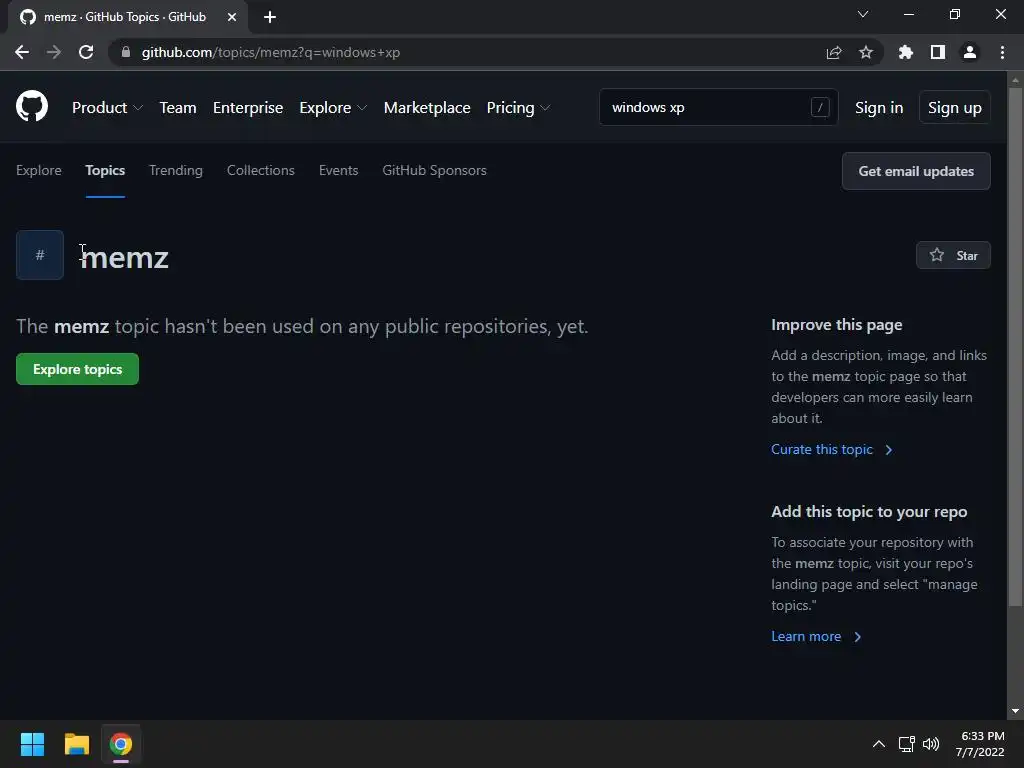This screenshot has width=1024, height=768.
Task: Click the Add this topic to your repo heading
Action: (869, 512)
